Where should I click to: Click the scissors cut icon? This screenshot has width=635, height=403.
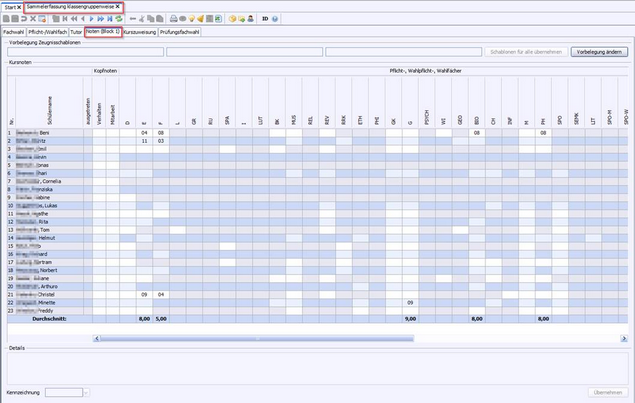point(141,18)
